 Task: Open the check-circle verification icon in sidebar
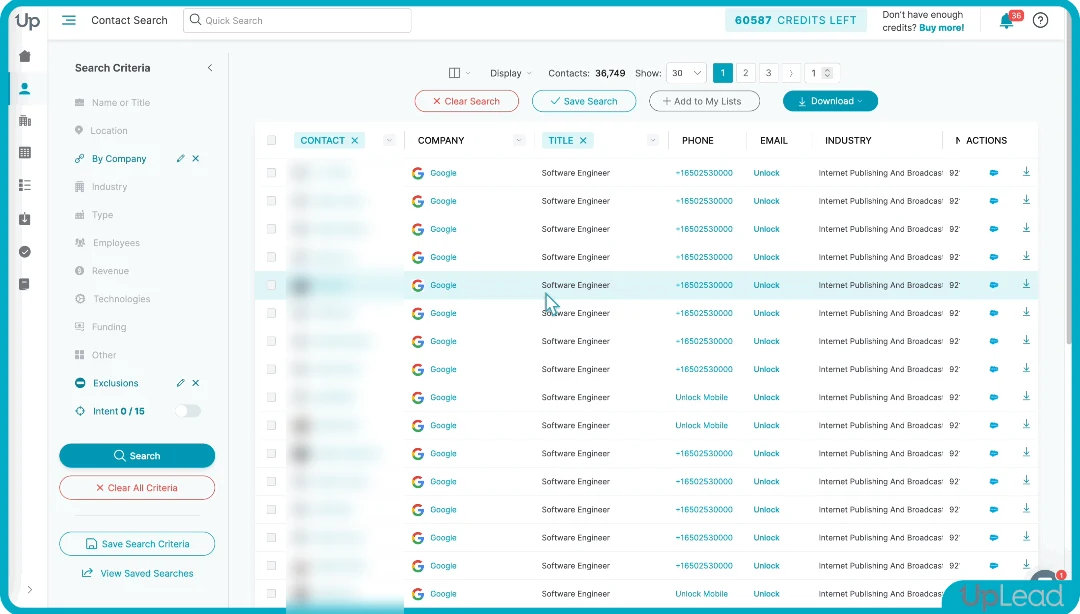(25, 252)
